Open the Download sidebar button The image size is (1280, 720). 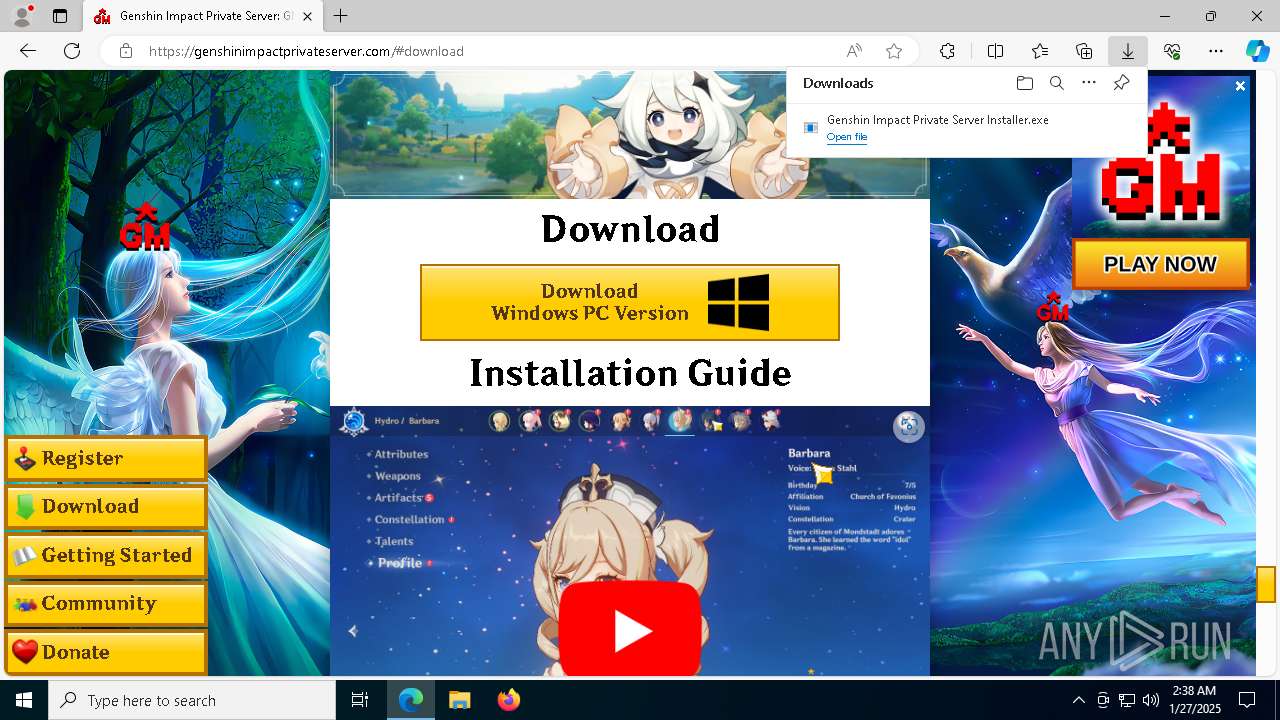point(106,507)
